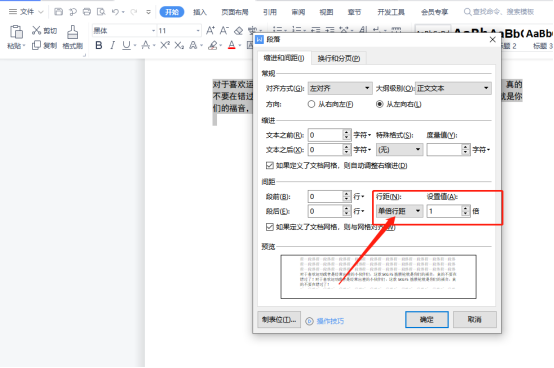Apply the highlighter pen color
This screenshot has height=368, width=554.
point(212,45)
